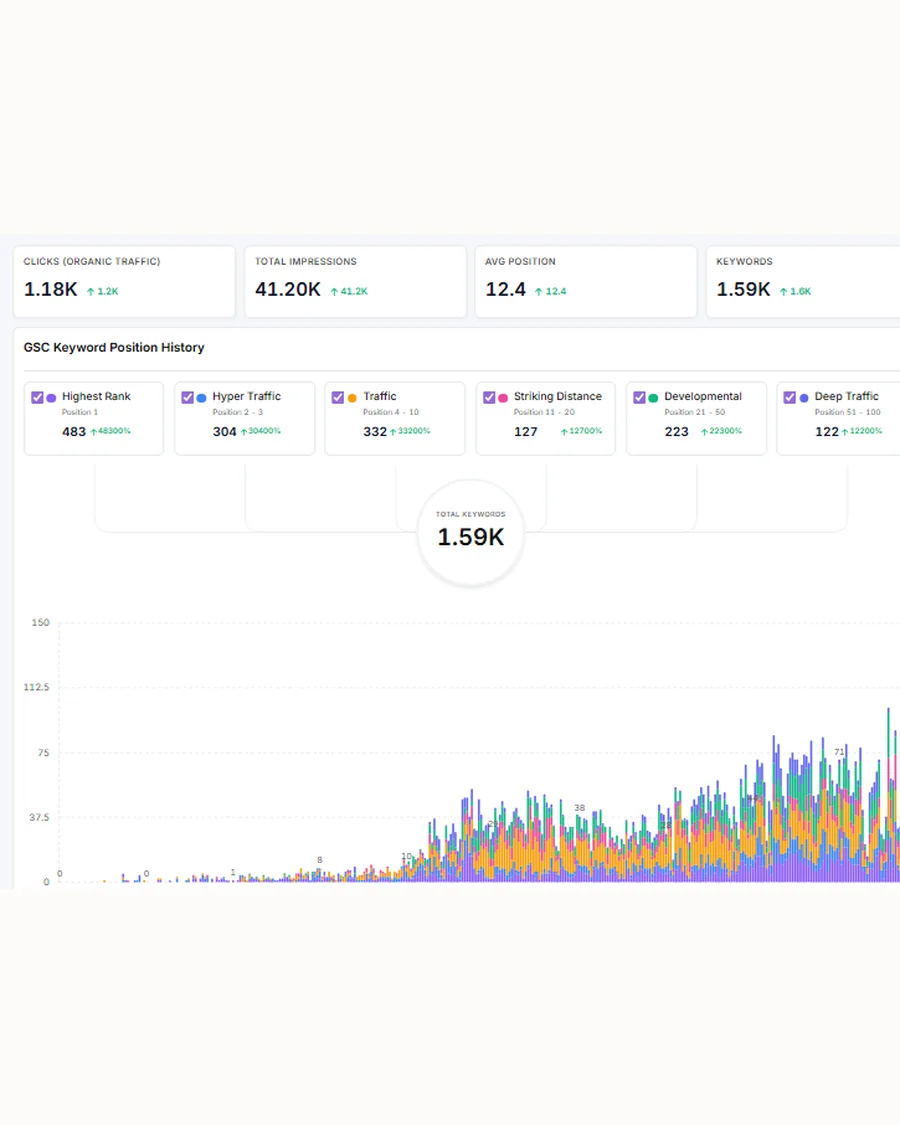Toggle the Traffic series checkbox
The image size is (900, 1125).
338,397
